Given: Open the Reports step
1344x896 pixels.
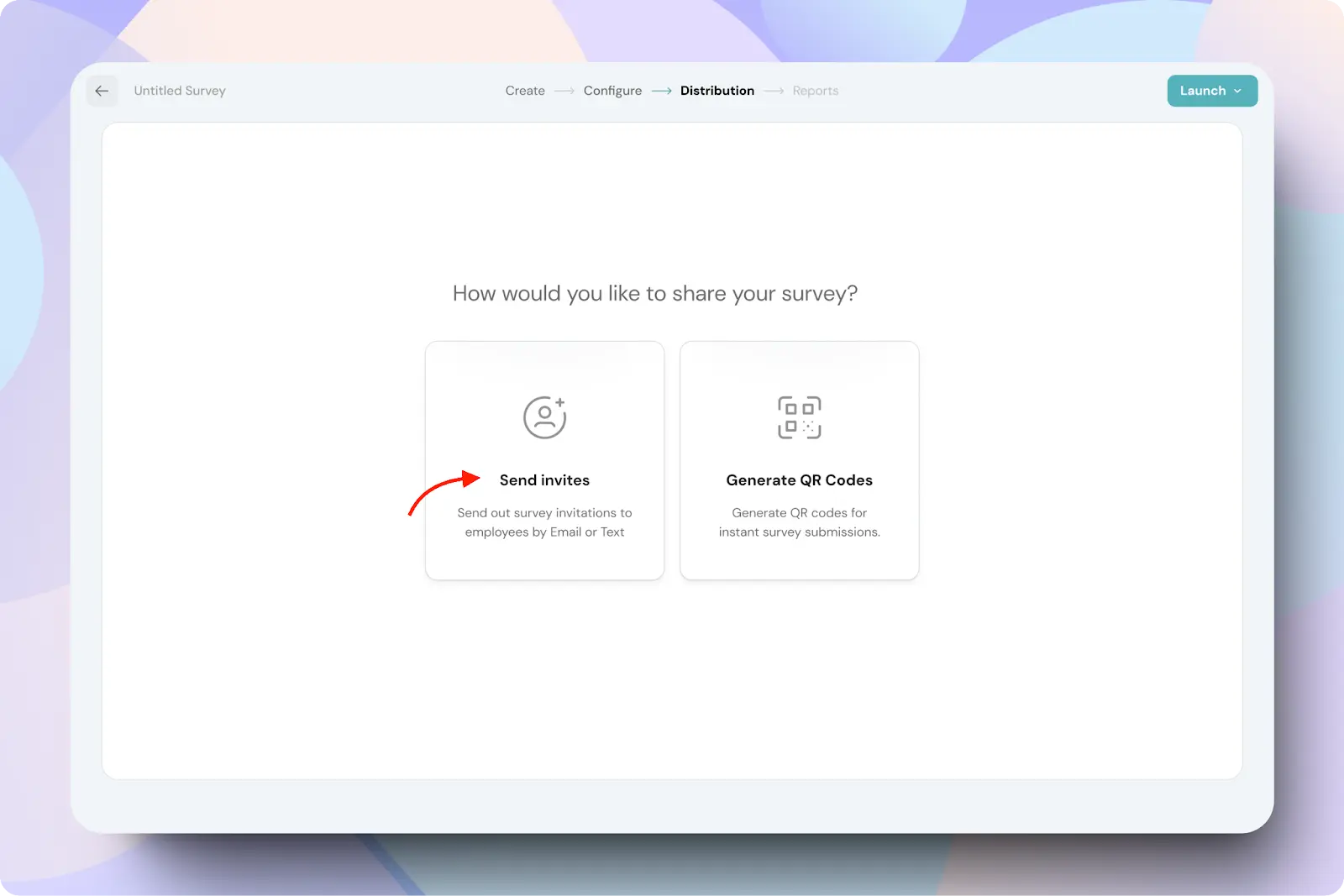Looking at the screenshot, I should pos(815,91).
